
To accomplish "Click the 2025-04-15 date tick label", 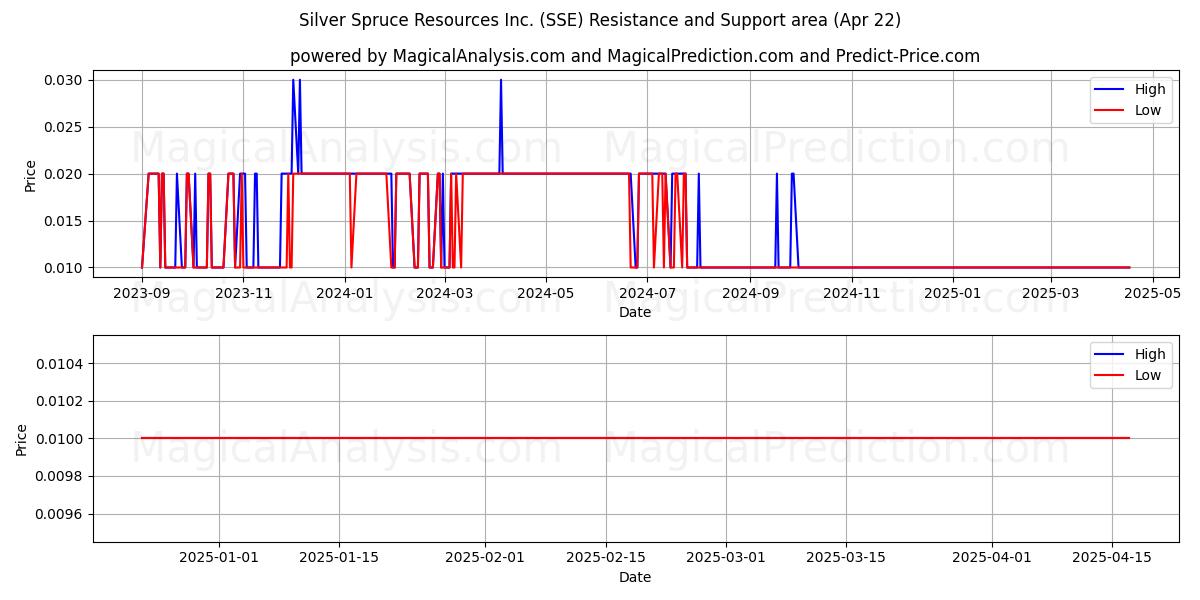I will [1112, 559].
